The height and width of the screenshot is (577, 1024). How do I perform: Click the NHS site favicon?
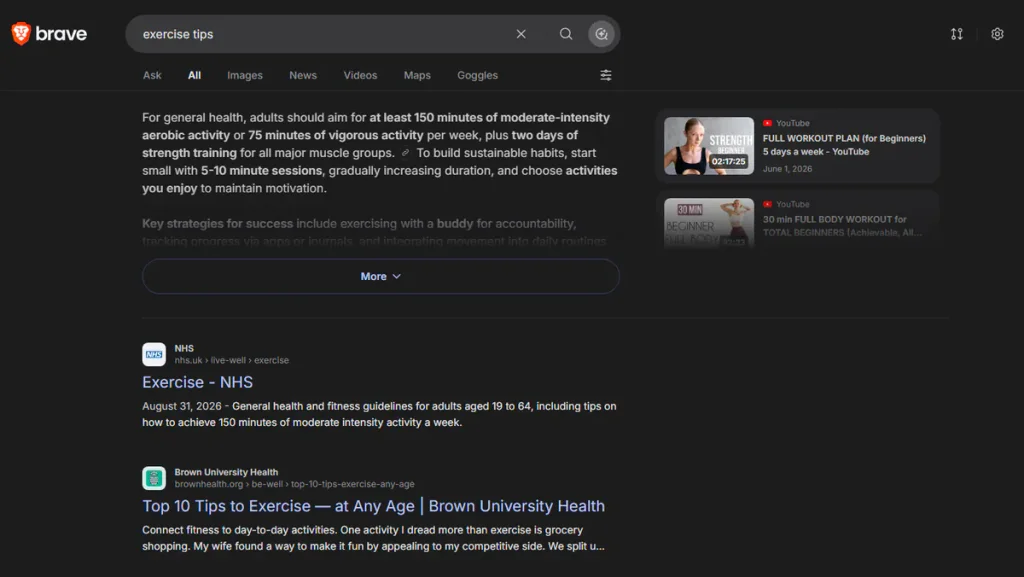(154, 354)
